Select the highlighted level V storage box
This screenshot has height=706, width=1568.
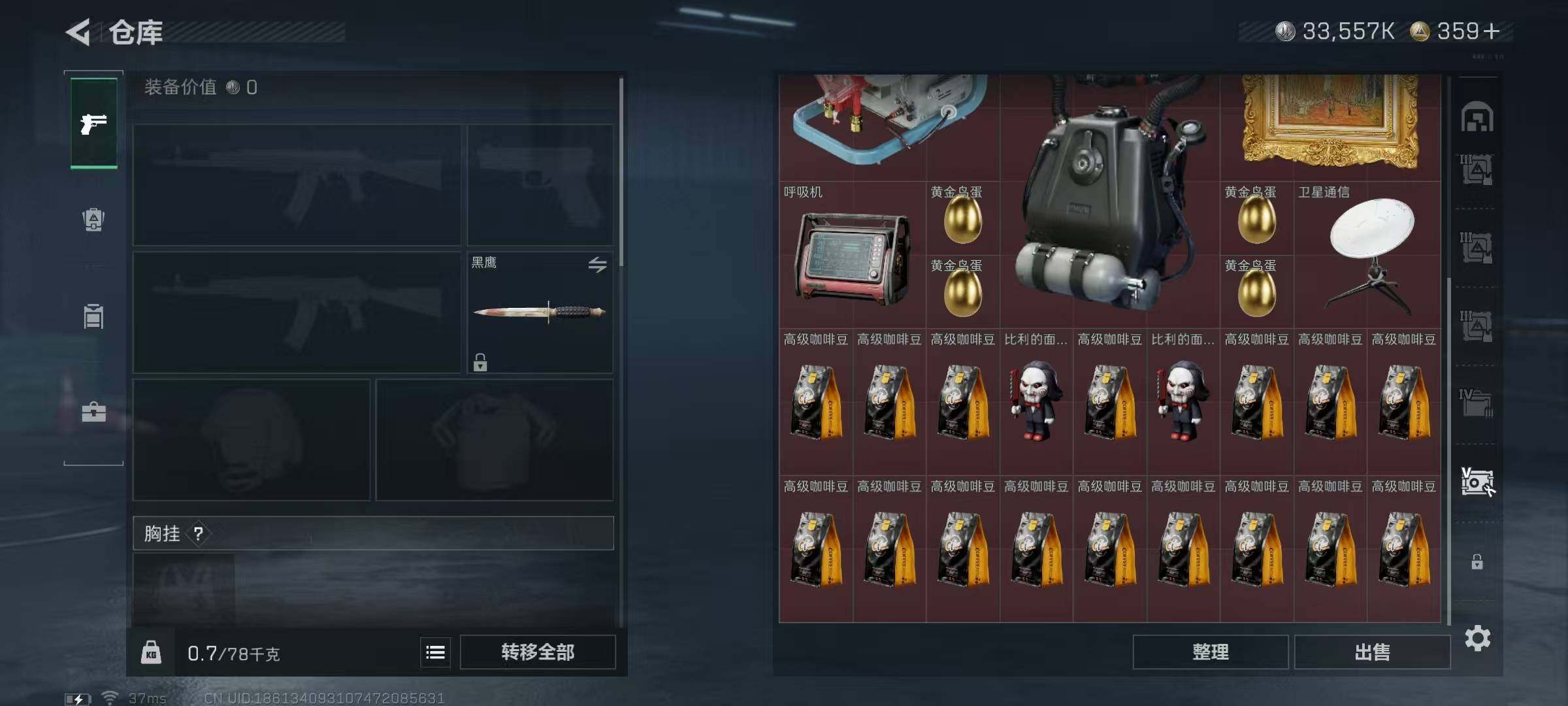(x=1477, y=482)
